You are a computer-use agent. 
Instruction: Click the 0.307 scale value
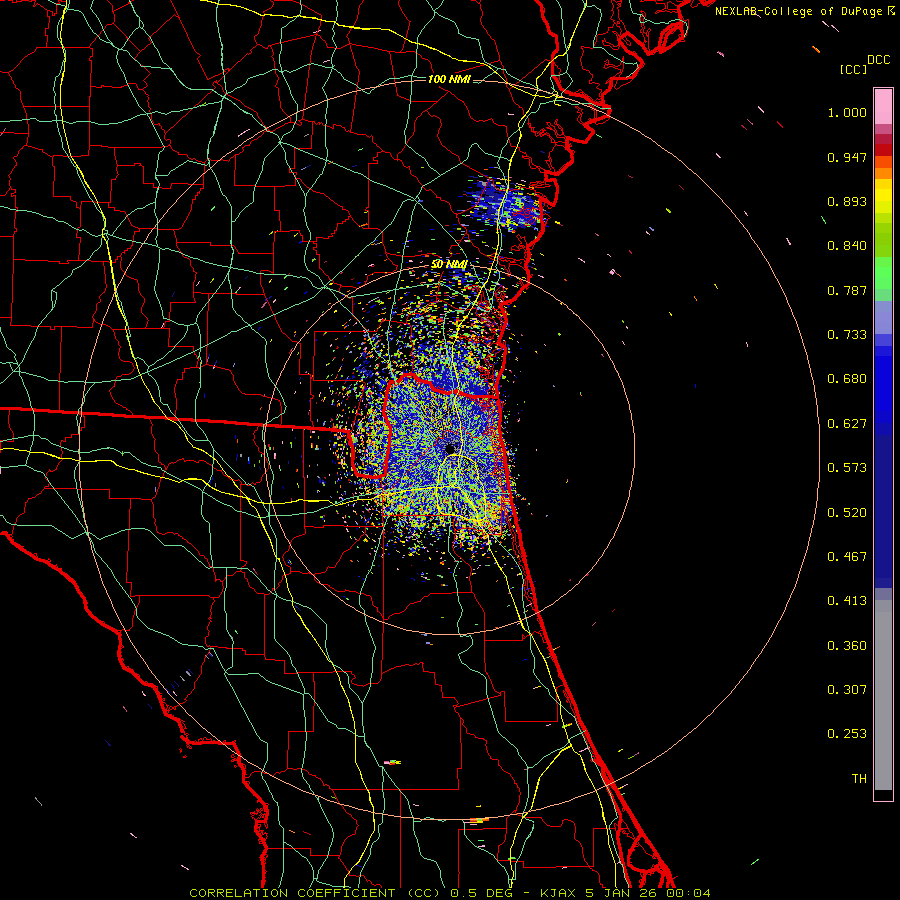[847, 690]
